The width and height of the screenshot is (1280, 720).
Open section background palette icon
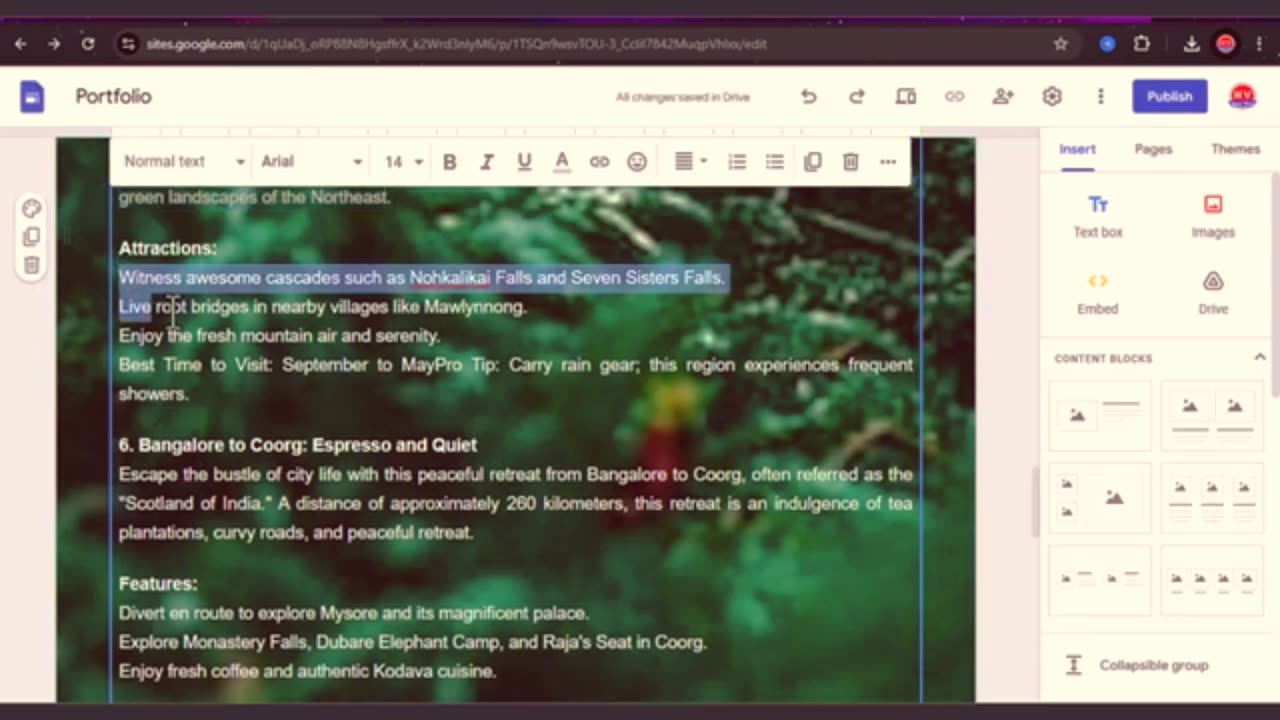point(31,209)
